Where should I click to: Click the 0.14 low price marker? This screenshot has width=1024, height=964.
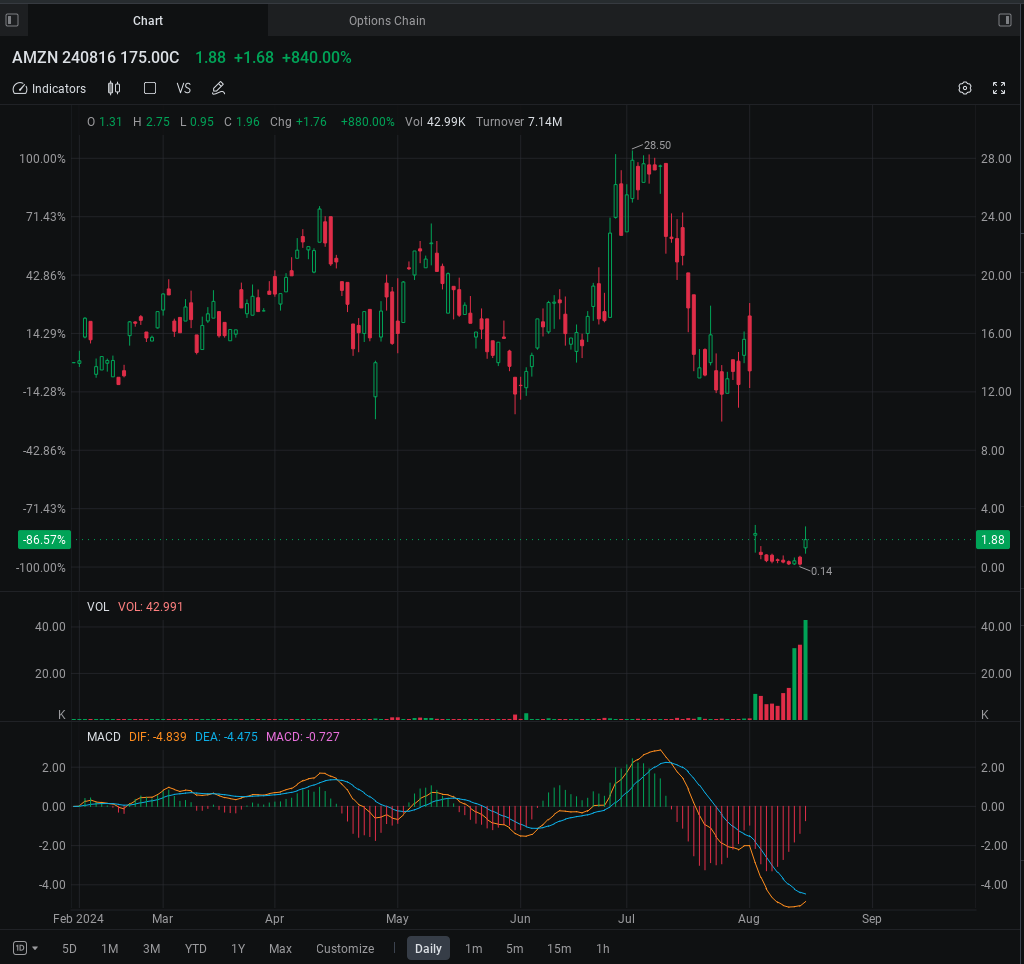(822, 571)
